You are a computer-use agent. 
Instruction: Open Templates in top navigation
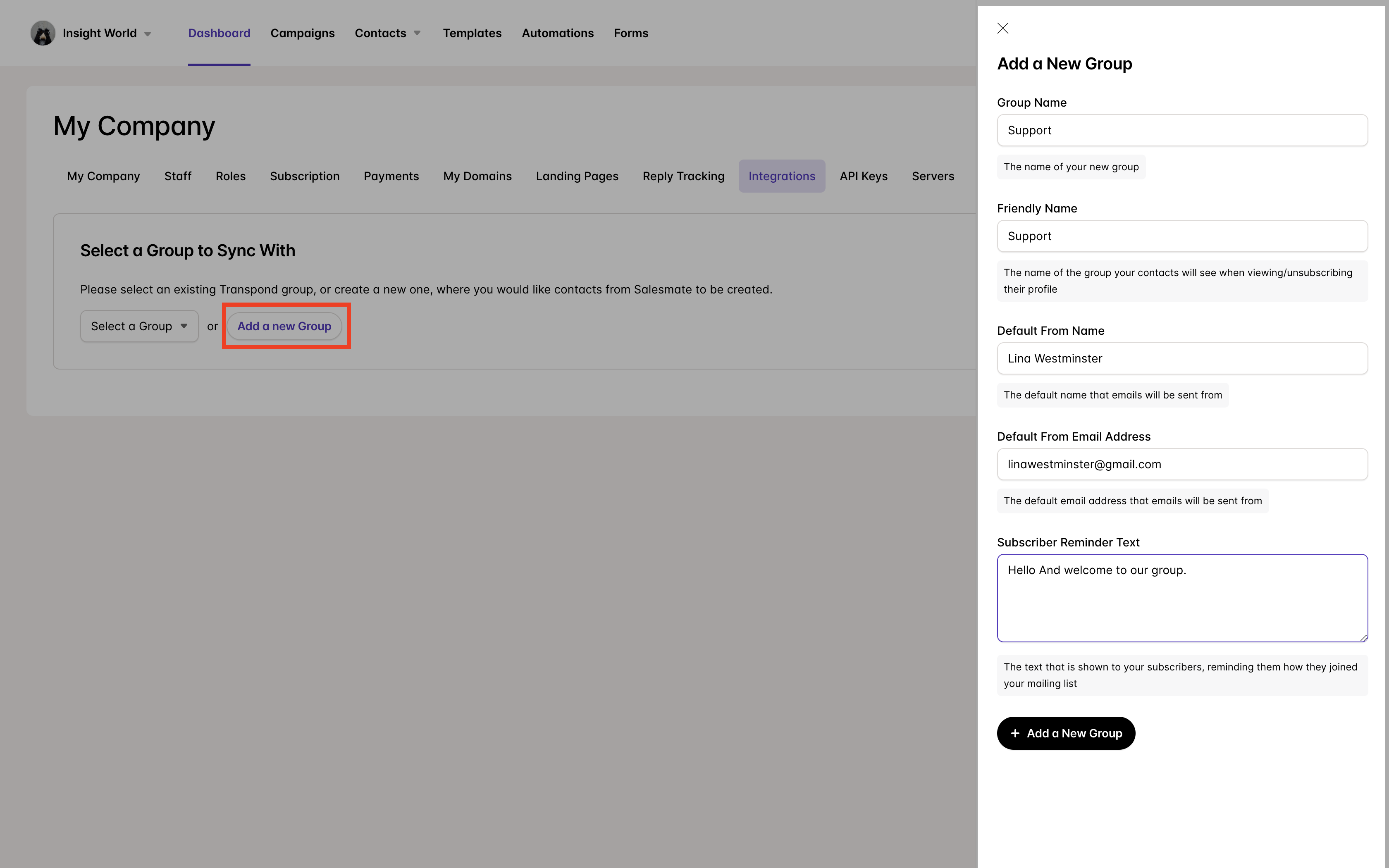tap(472, 33)
